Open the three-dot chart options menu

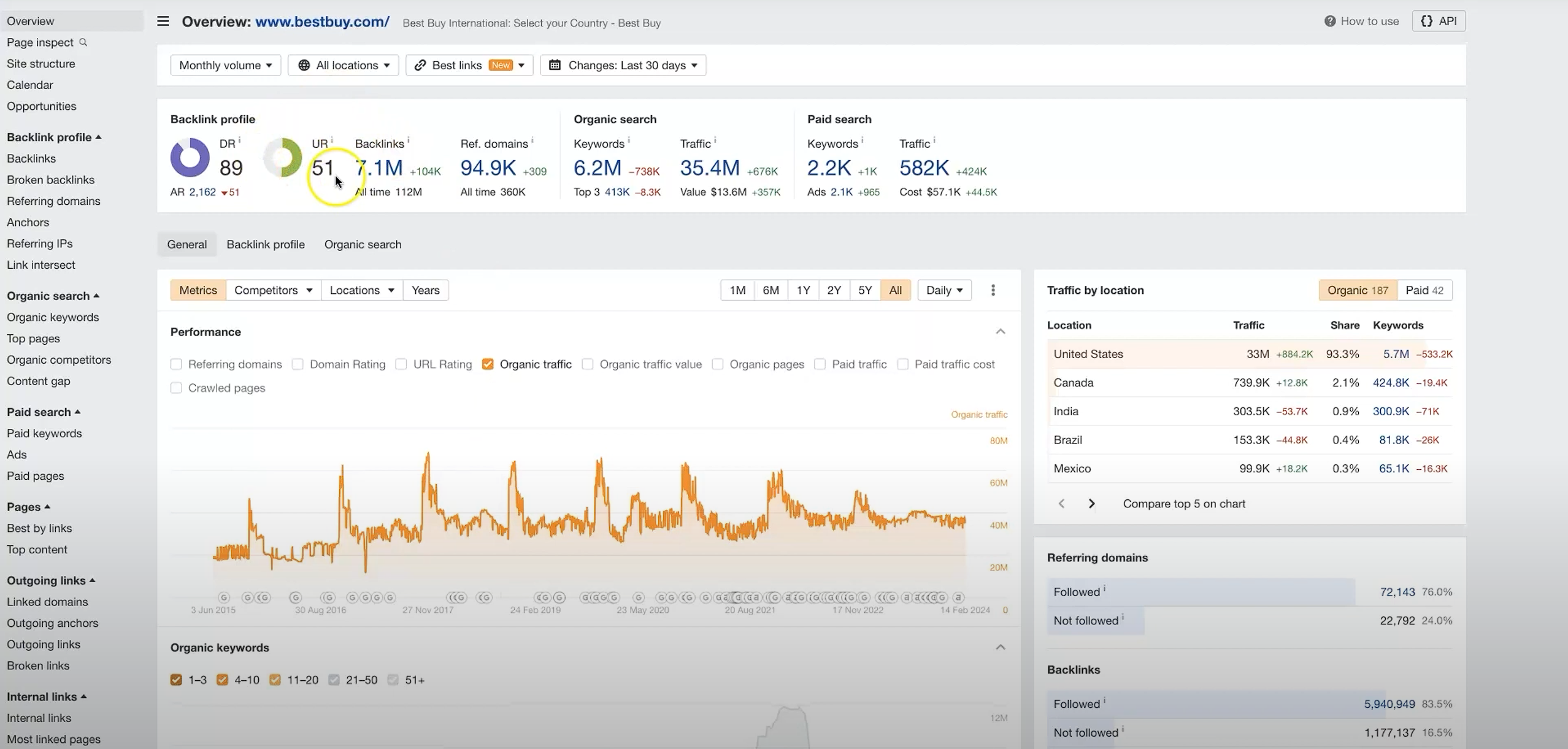[x=993, y=290]
